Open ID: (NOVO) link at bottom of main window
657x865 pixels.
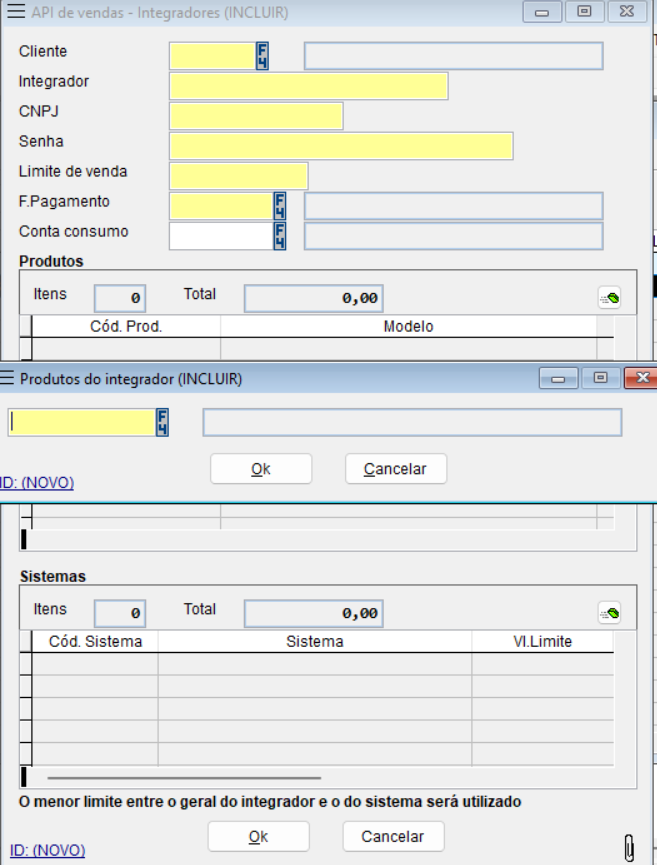pos(47,850)
